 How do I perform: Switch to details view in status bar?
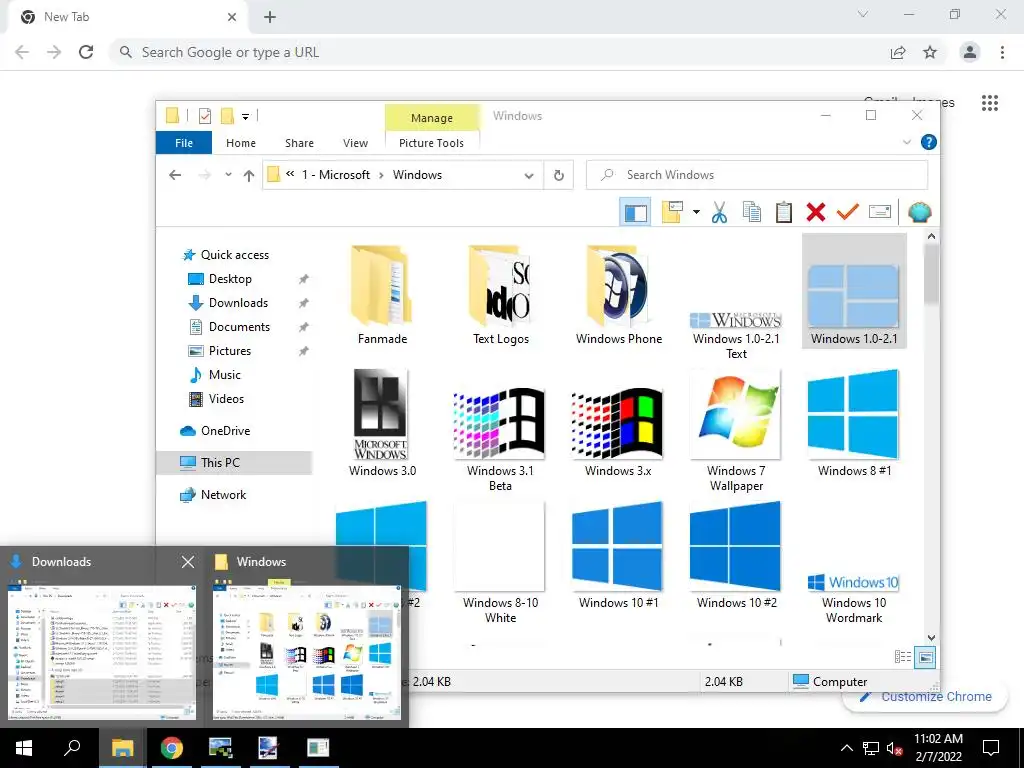click(903, 657)
